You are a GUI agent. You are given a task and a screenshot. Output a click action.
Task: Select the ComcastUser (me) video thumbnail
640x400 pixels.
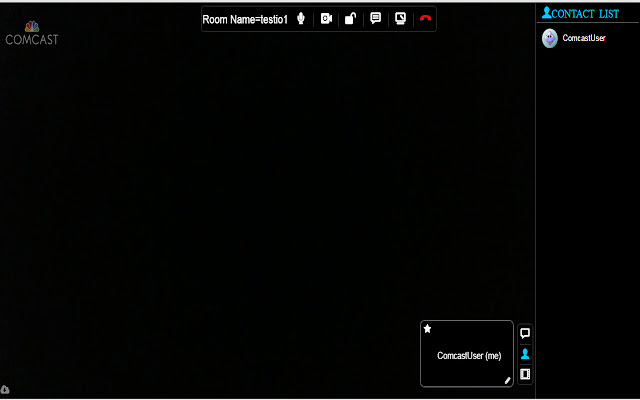tap(467, 353)
